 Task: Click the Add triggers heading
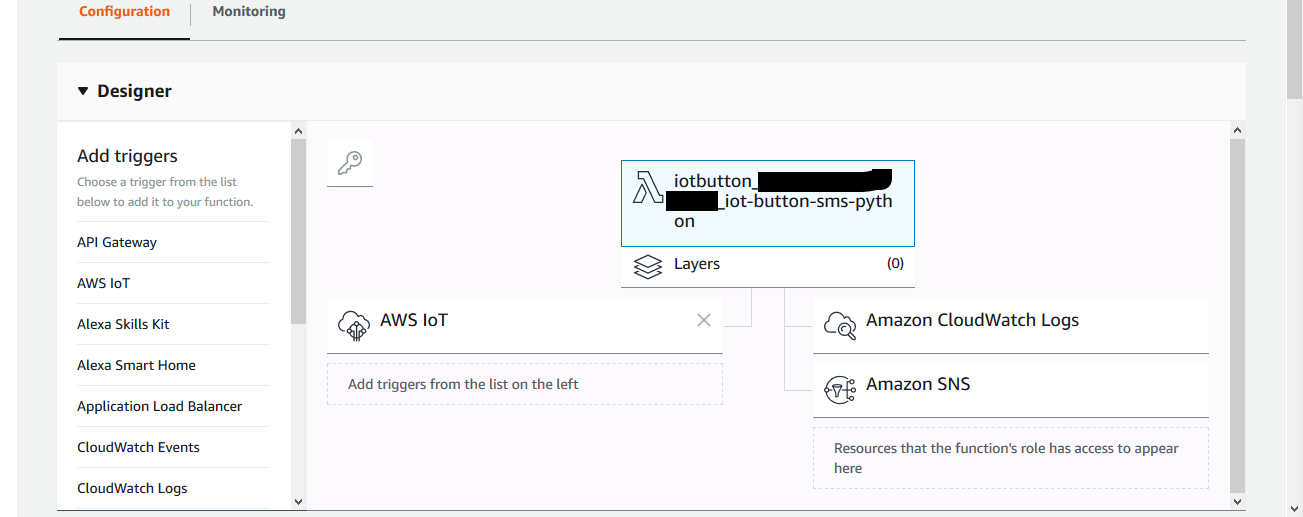click(x=127, y=156)
